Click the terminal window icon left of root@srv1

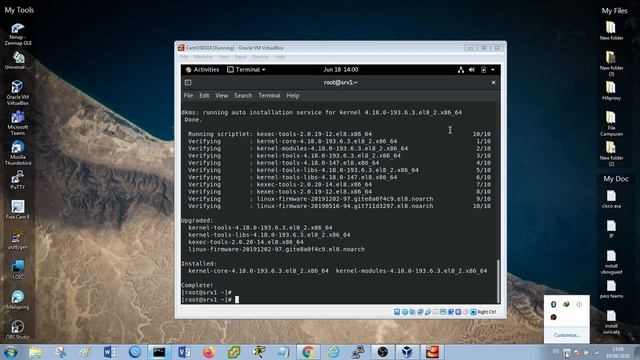[188, 82]
